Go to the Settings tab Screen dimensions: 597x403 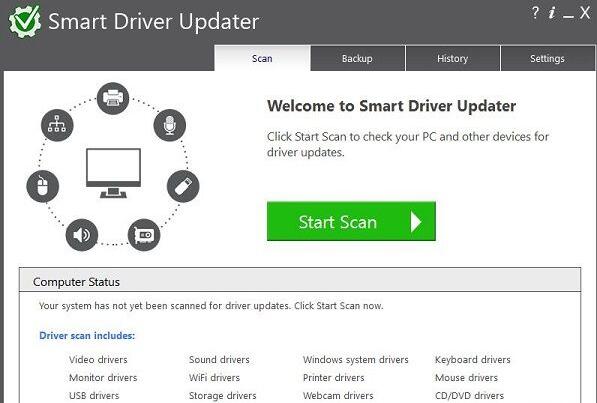(x=548, y=58)
